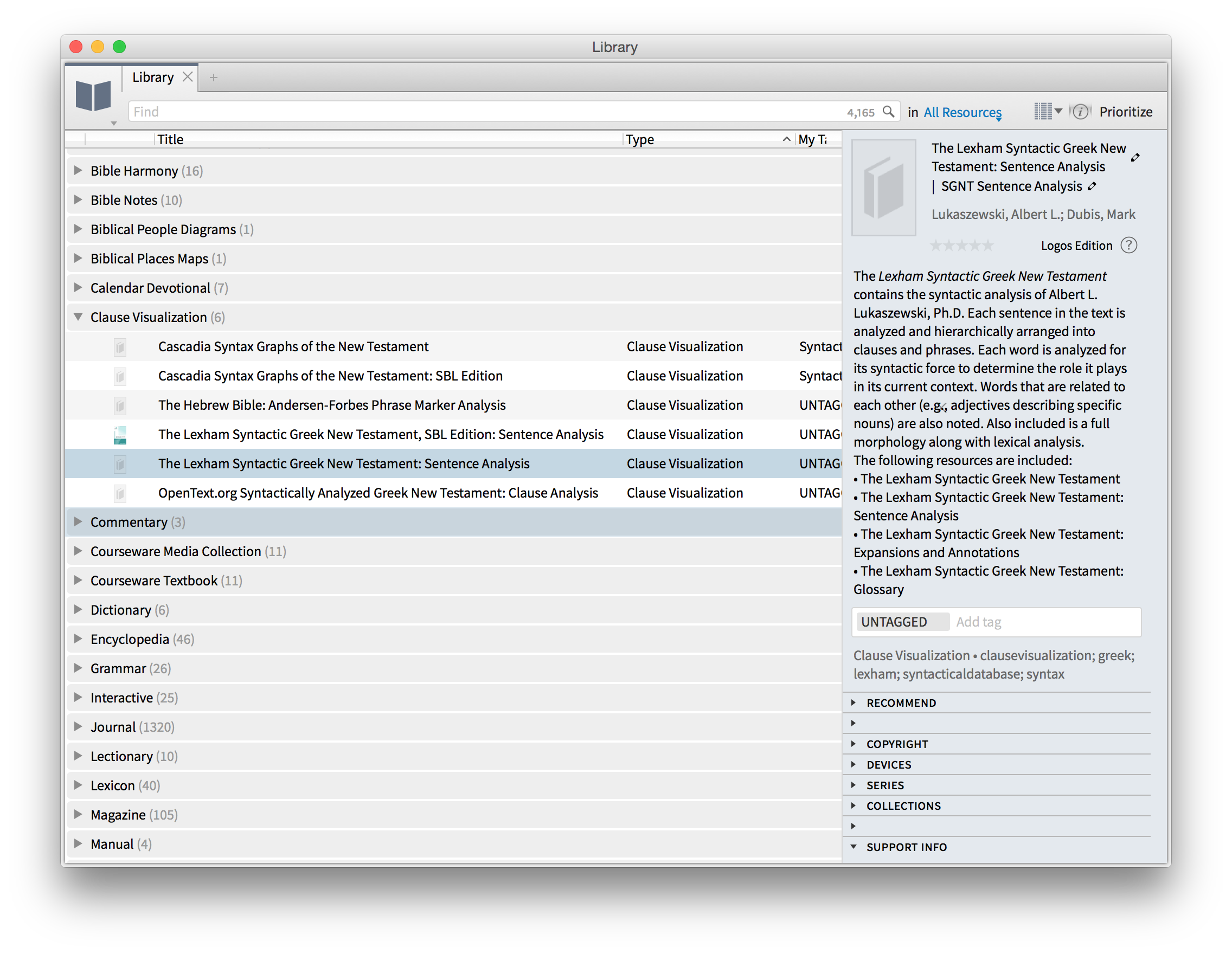Close the Library tab
The width and height of the screenshot is (1232, 954).
coord(188,78)
